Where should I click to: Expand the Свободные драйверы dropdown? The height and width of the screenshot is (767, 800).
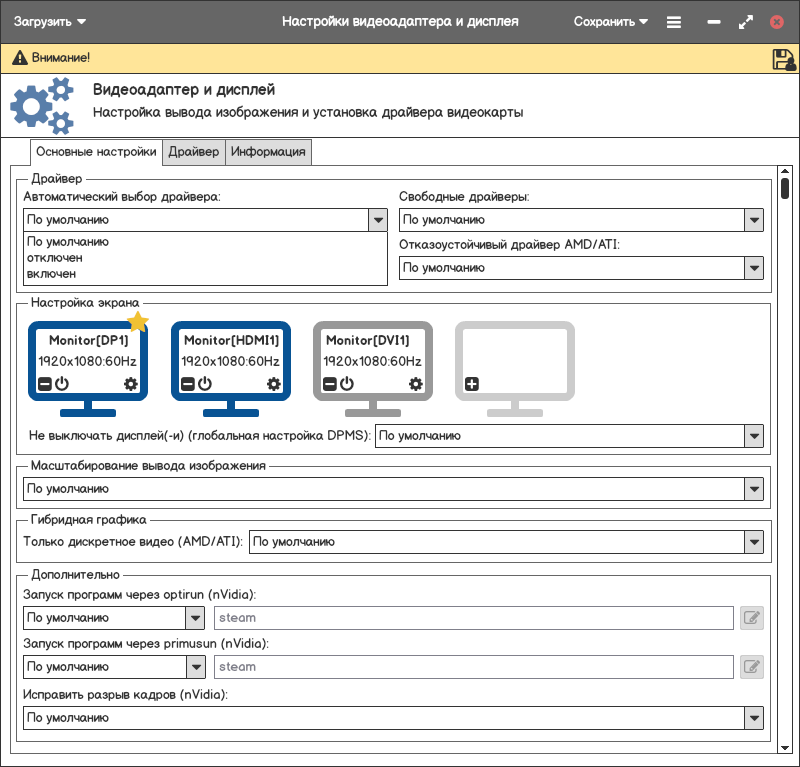click(x=754, y=220)
